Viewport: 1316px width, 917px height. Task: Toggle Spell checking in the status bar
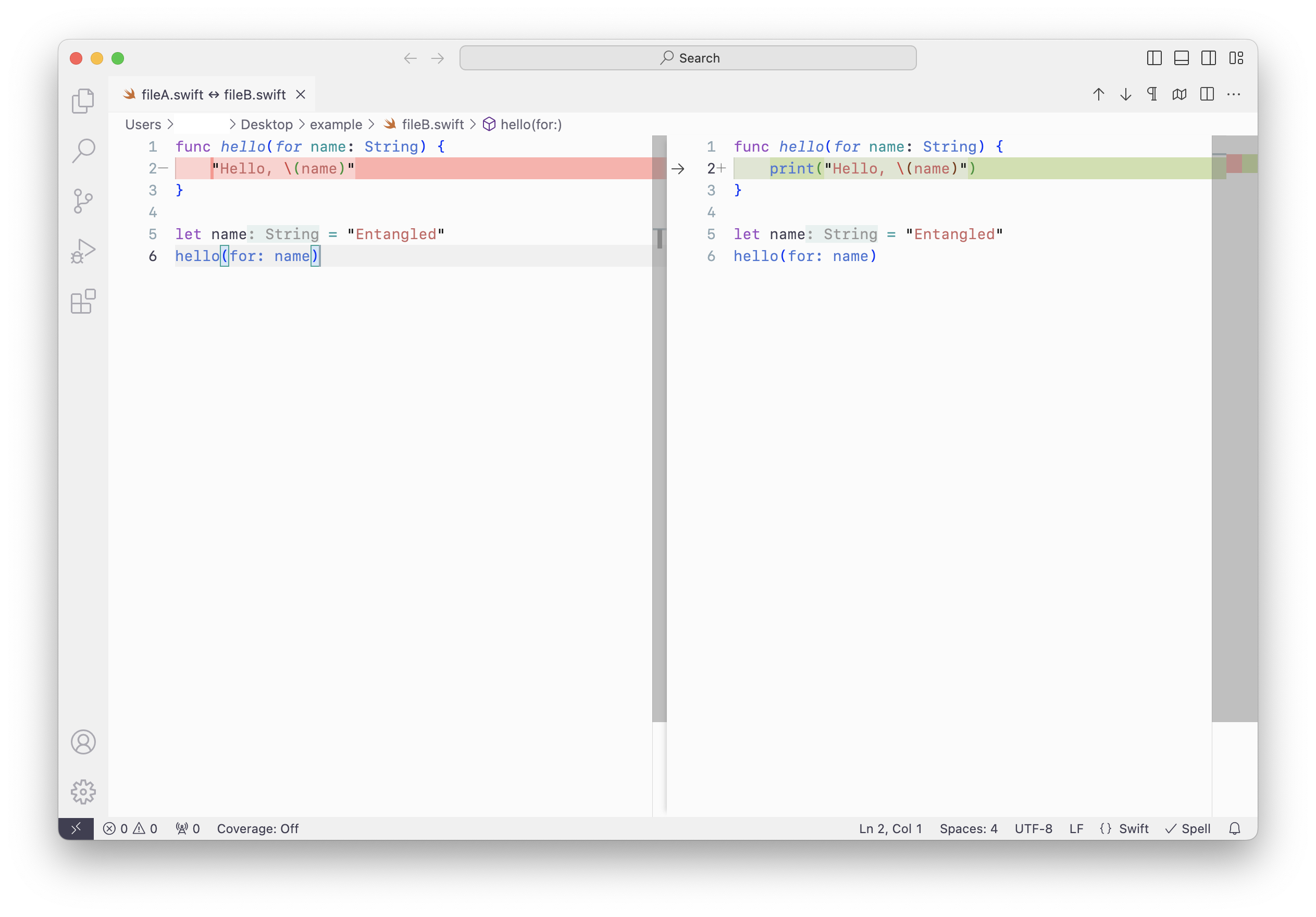pos(1188,829)
